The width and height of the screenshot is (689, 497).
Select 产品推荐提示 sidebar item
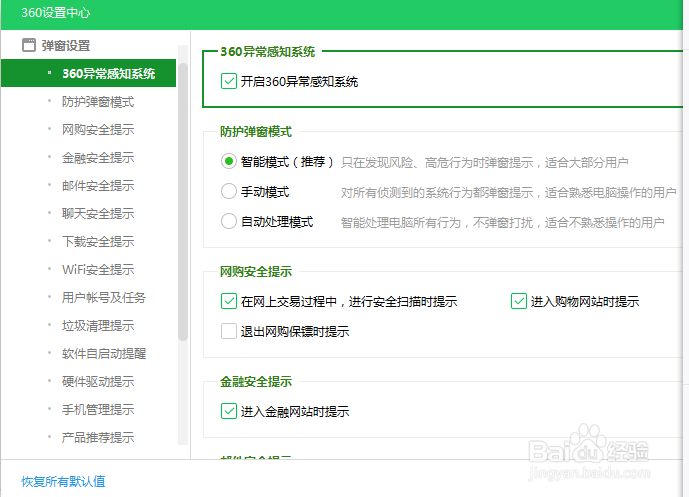point(98,438)
